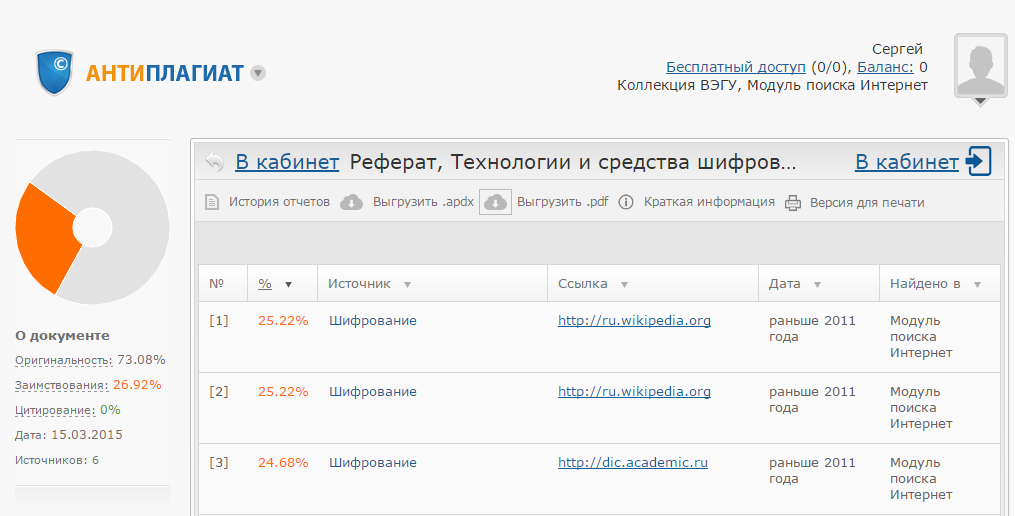
Task: Open the Дата column filter arrow
Action: (817, 285)
